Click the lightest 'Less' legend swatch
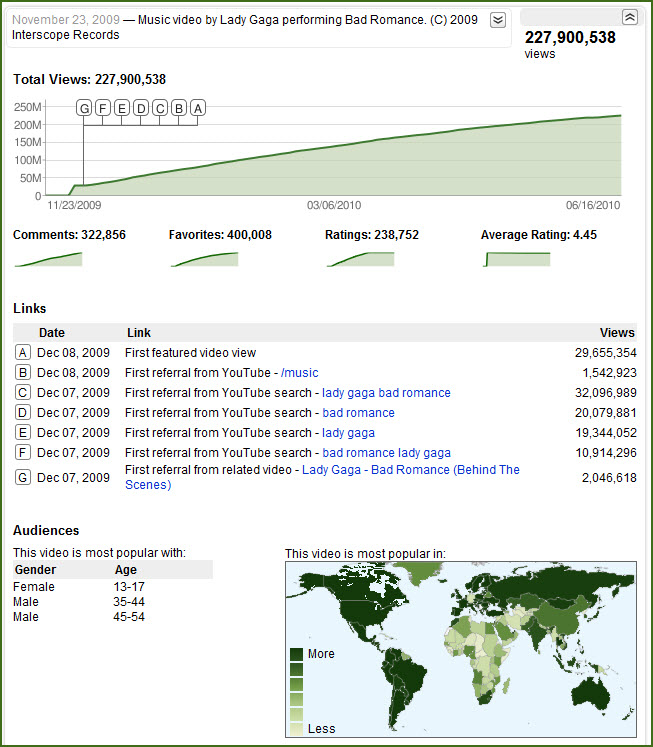 pyautogui.click(x=296, y=729)
